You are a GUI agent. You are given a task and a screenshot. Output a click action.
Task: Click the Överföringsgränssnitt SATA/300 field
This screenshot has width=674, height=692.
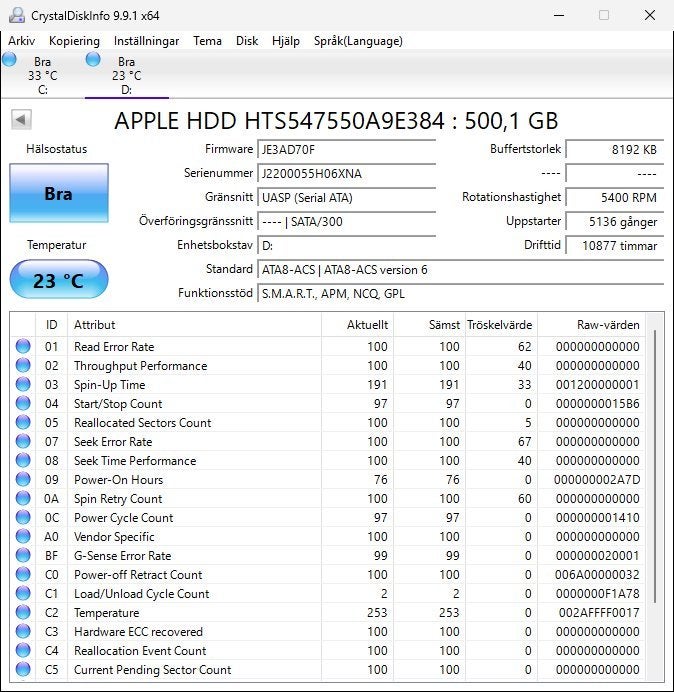tap(346, 222)
